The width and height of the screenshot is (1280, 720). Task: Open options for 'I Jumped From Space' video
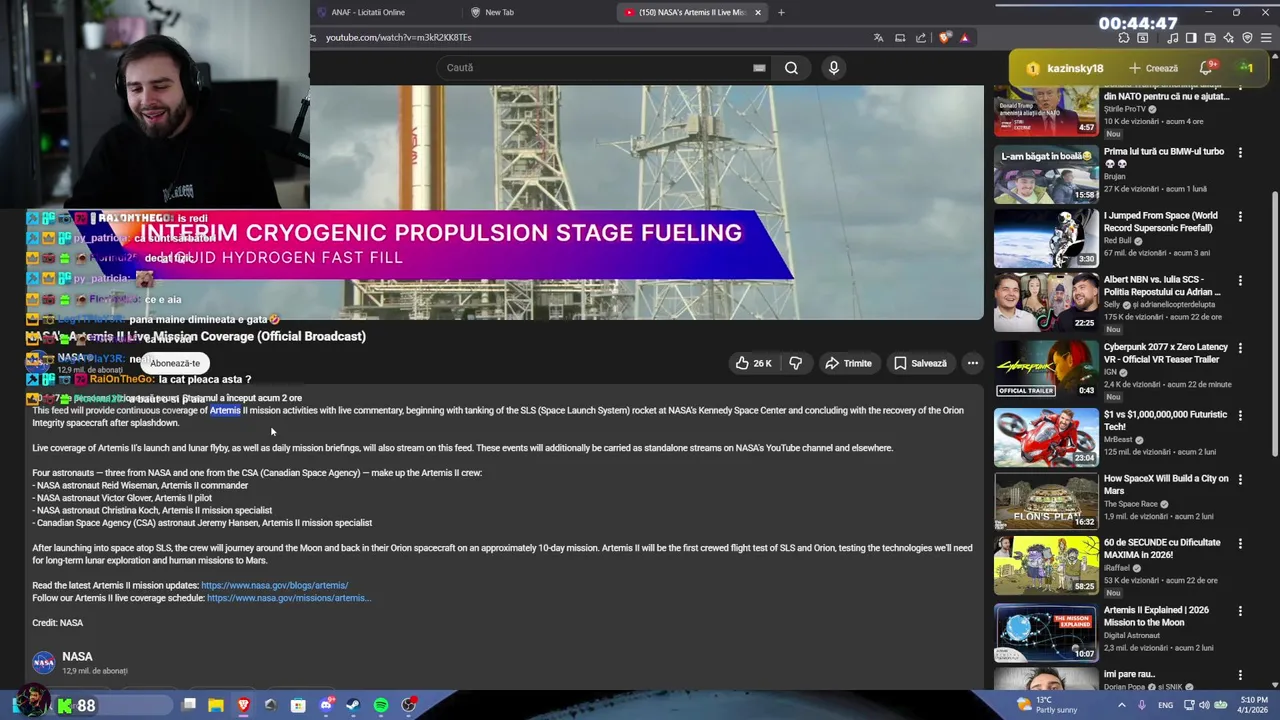[x=1240, y=216]
